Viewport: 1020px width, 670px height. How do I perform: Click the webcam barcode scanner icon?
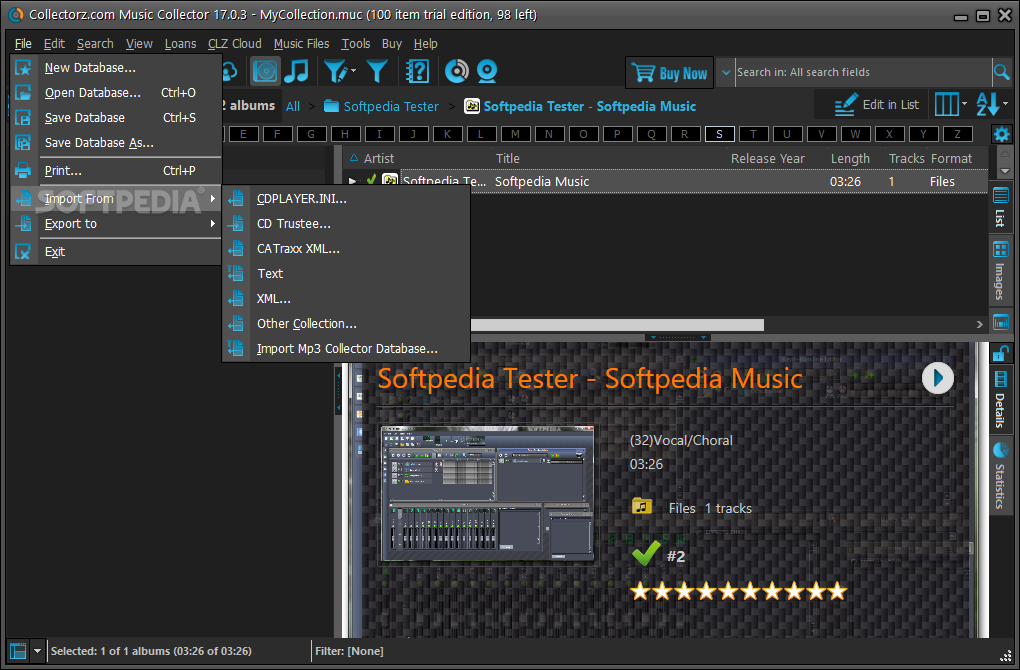click(487, 72)
